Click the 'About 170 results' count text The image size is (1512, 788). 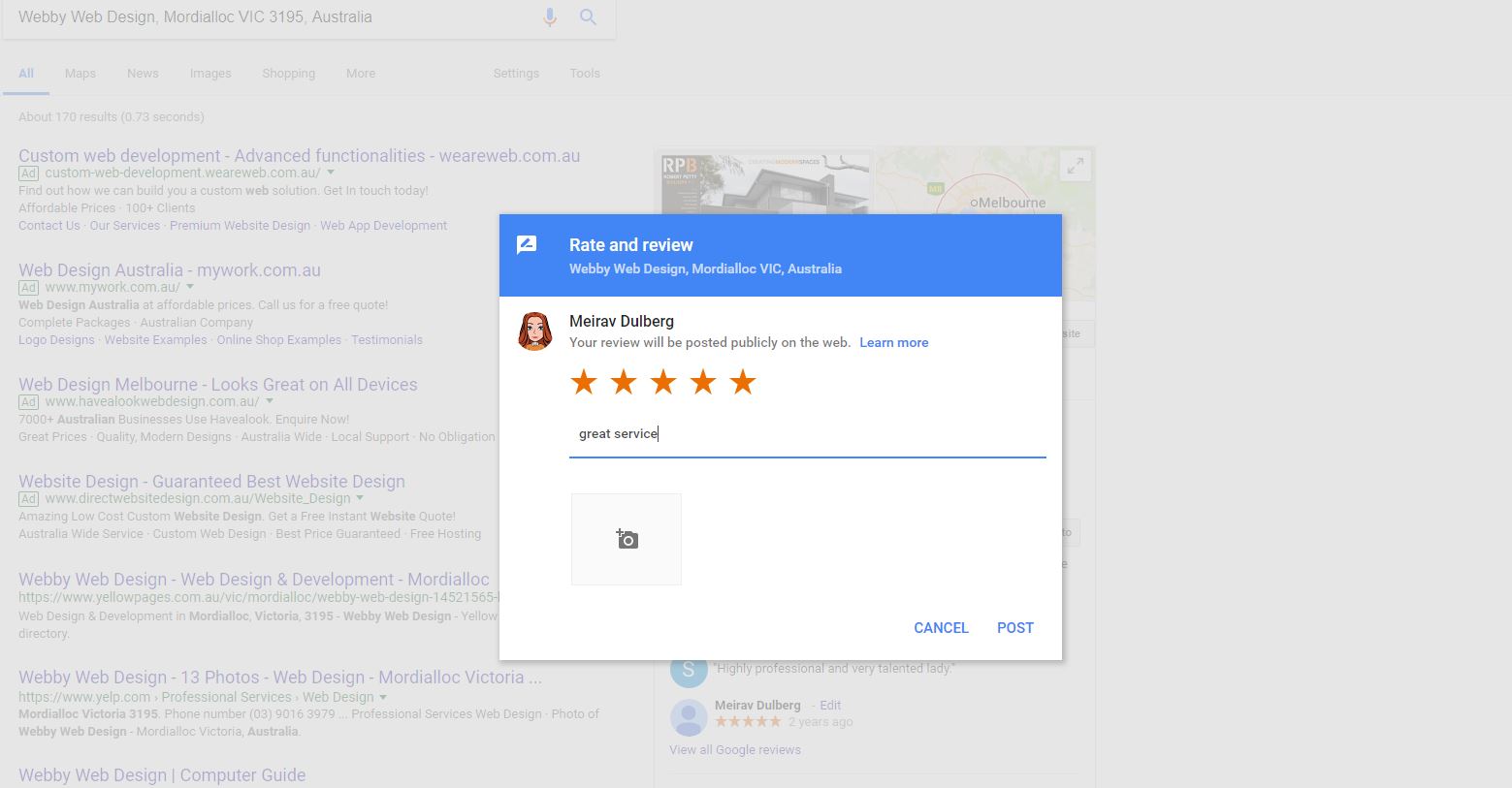click(112, 117)
